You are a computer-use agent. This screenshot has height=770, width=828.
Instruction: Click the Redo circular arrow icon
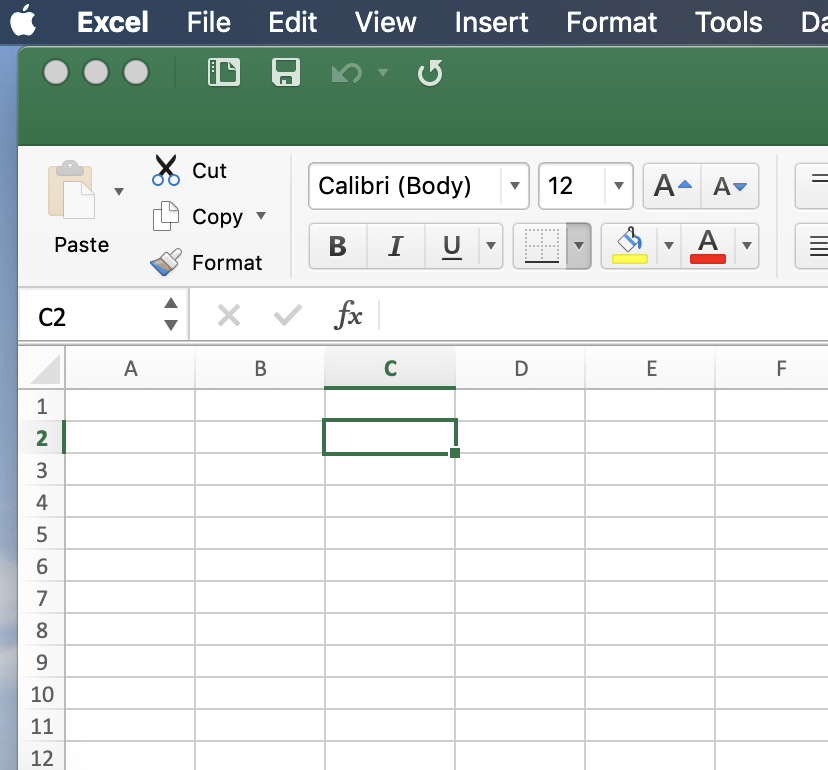coord(430,72)
